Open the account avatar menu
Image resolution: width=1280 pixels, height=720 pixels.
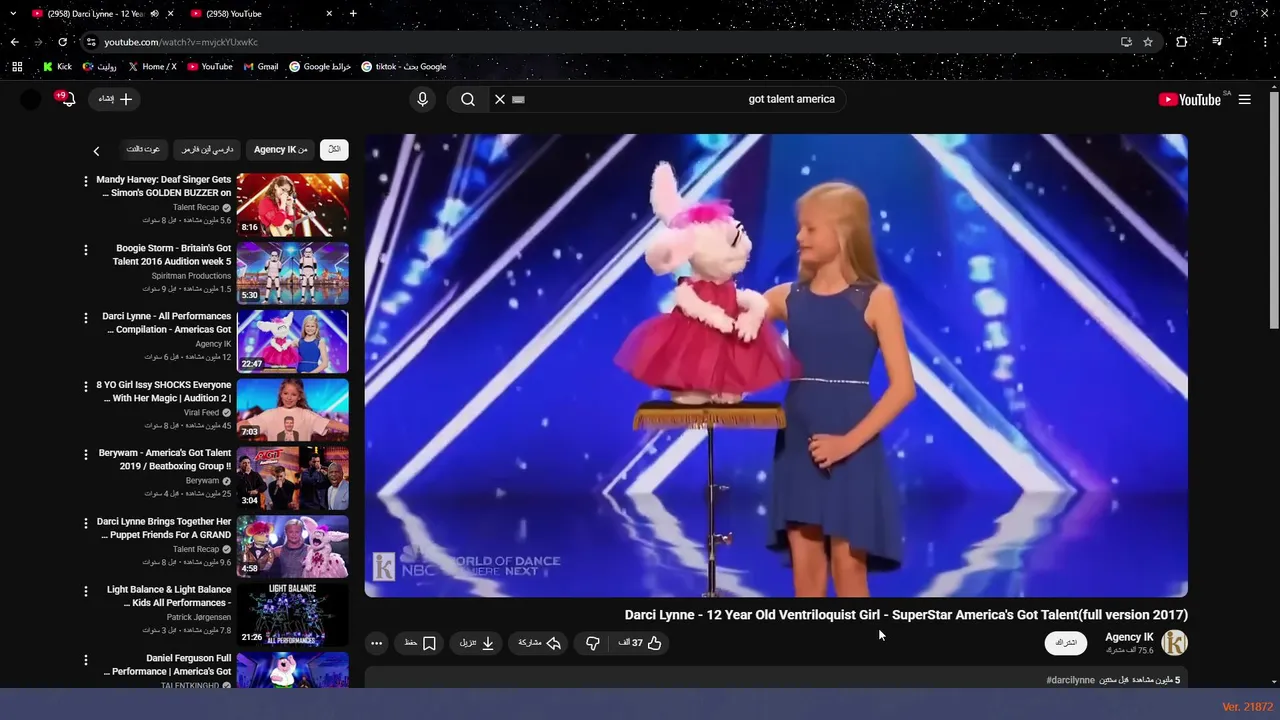(x=31, y=99)
